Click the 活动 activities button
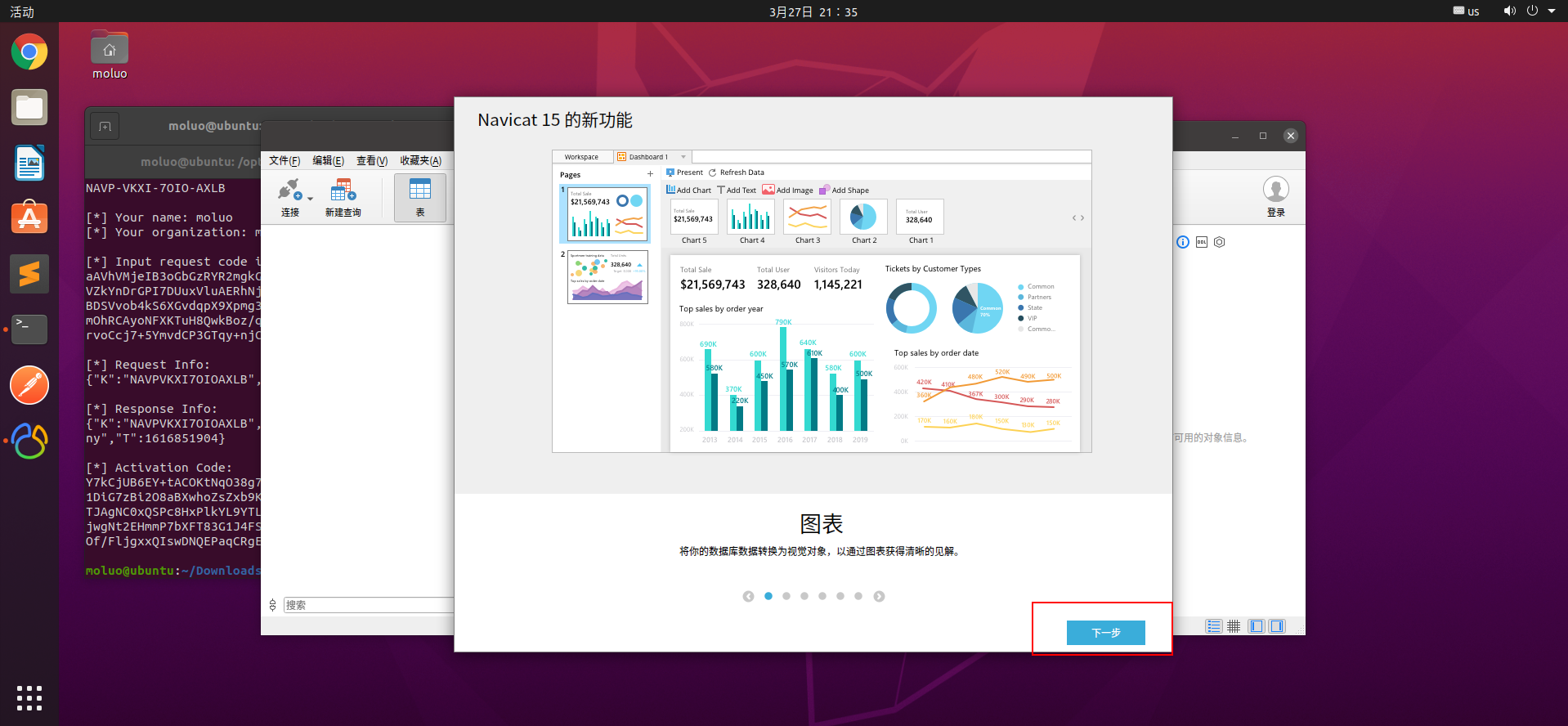 pos(22,11)
